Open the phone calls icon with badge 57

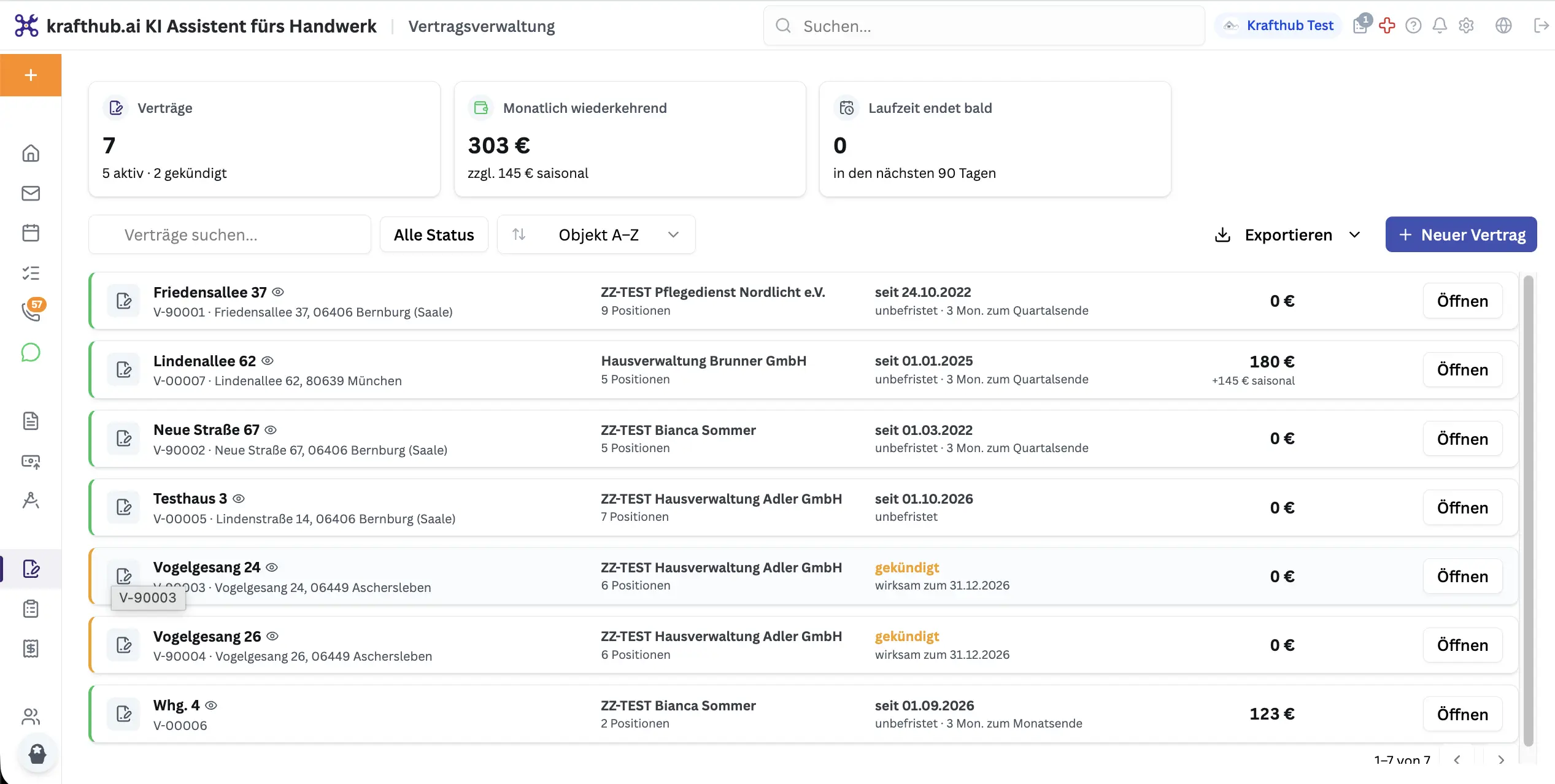[x=32, y=310]
